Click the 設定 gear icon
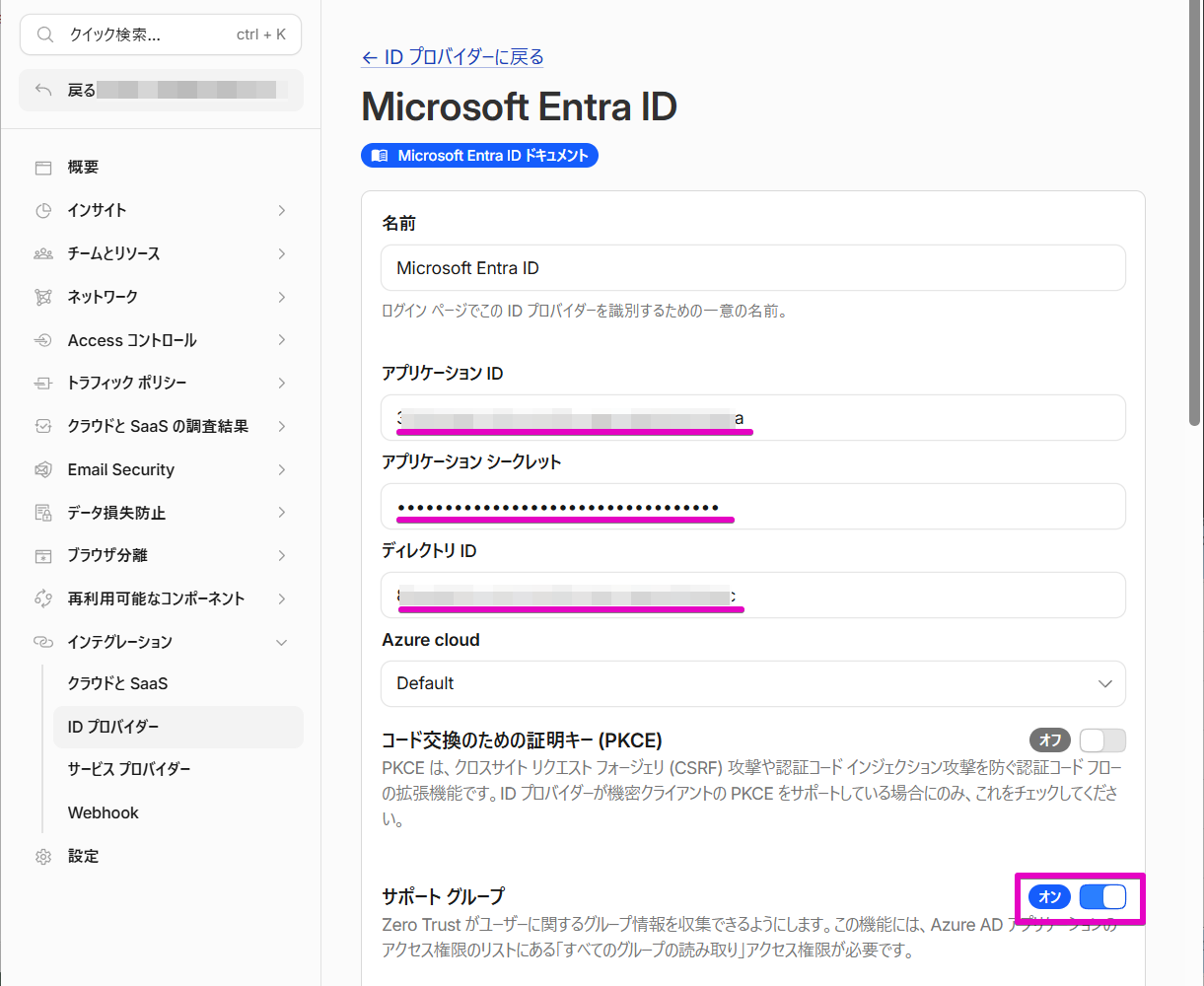The width and height of the screenshot is (1204, 986). coord(43,856)
